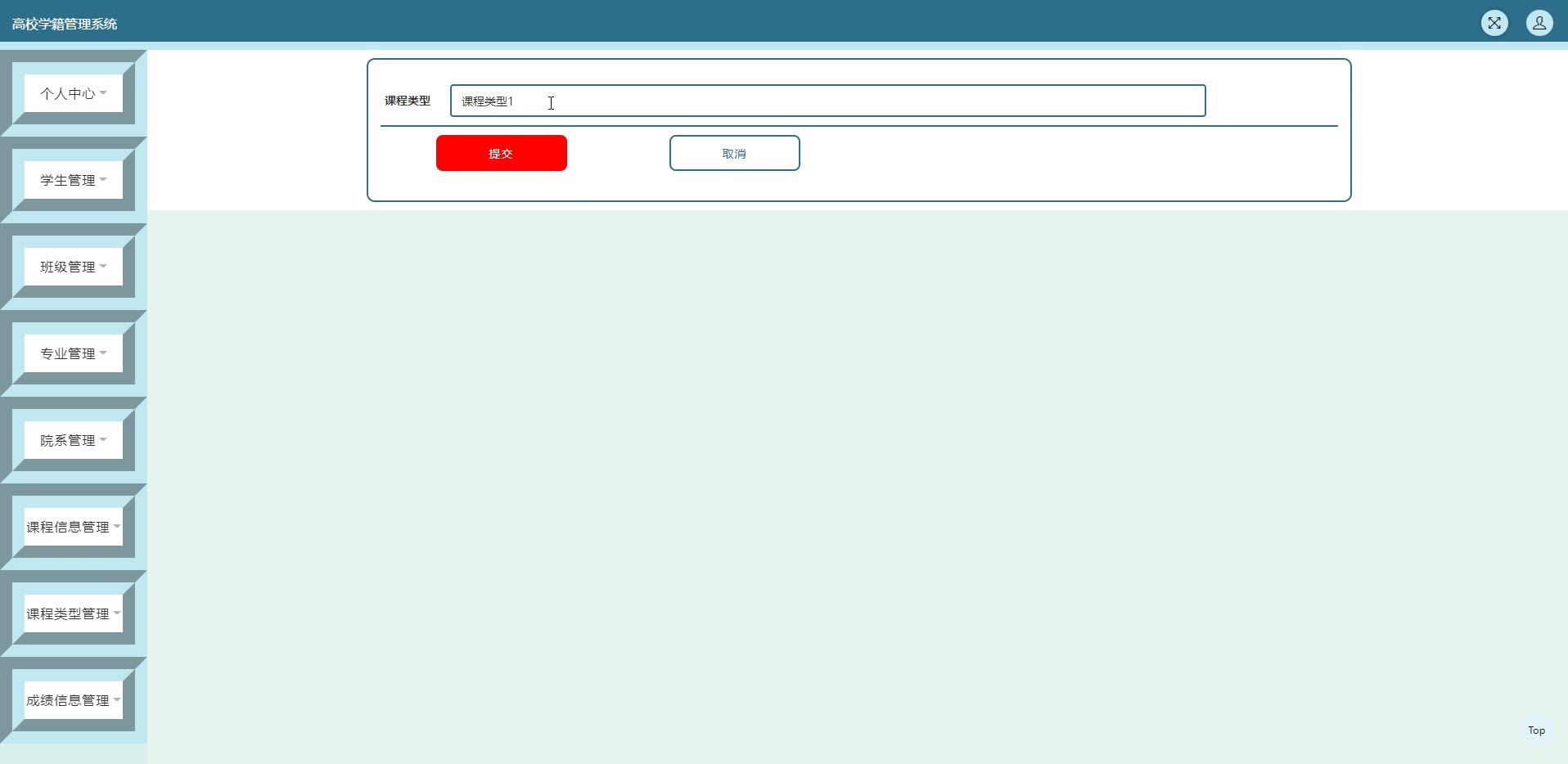Expand the 成绩信息管理 sidebar menu
The width and height of the screenshot is (1568, 764).
click(74, 700)
